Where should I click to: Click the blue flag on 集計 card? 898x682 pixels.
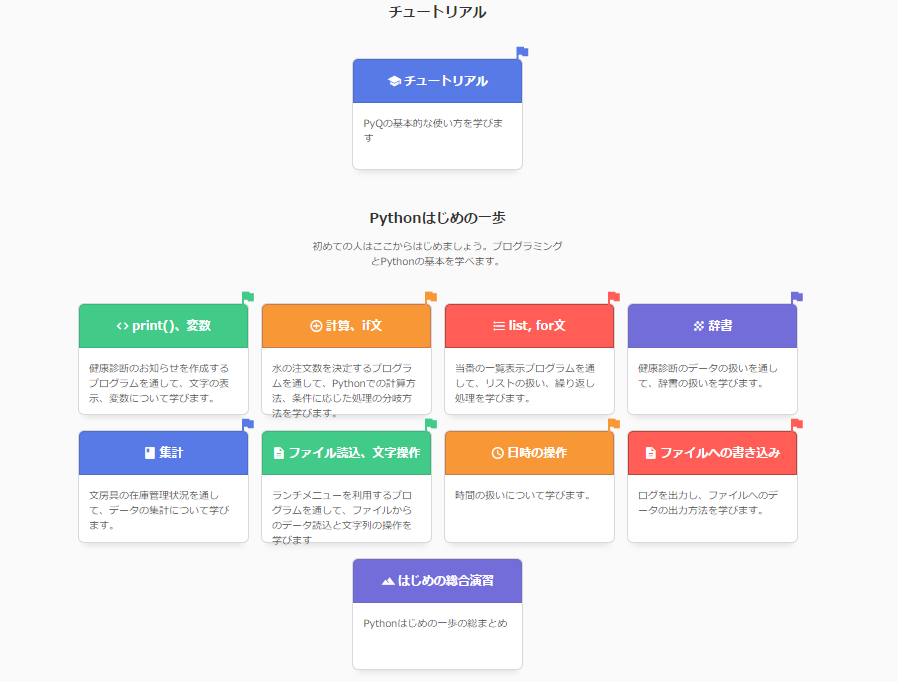[248, 425]
